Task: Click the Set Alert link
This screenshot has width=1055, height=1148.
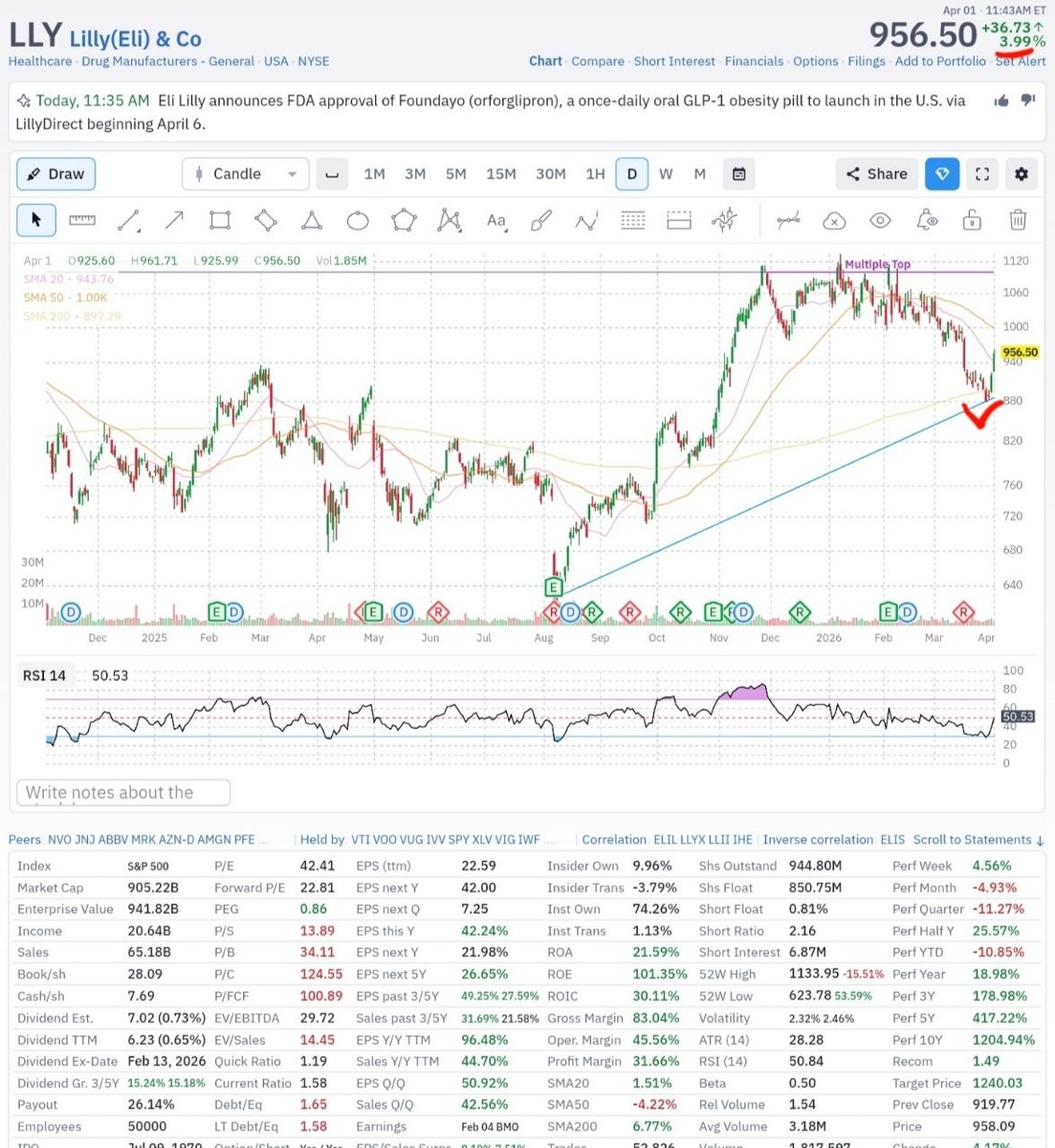Action: (1021, 61)
